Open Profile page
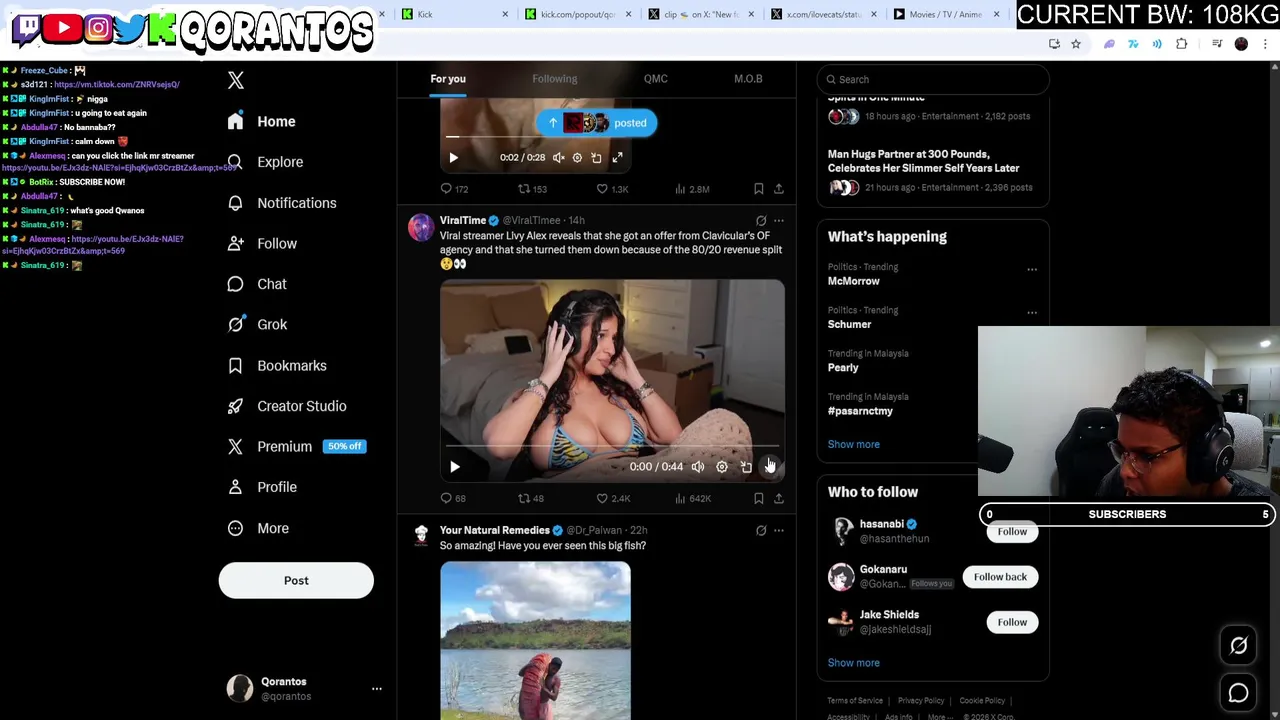 [262, 487]
